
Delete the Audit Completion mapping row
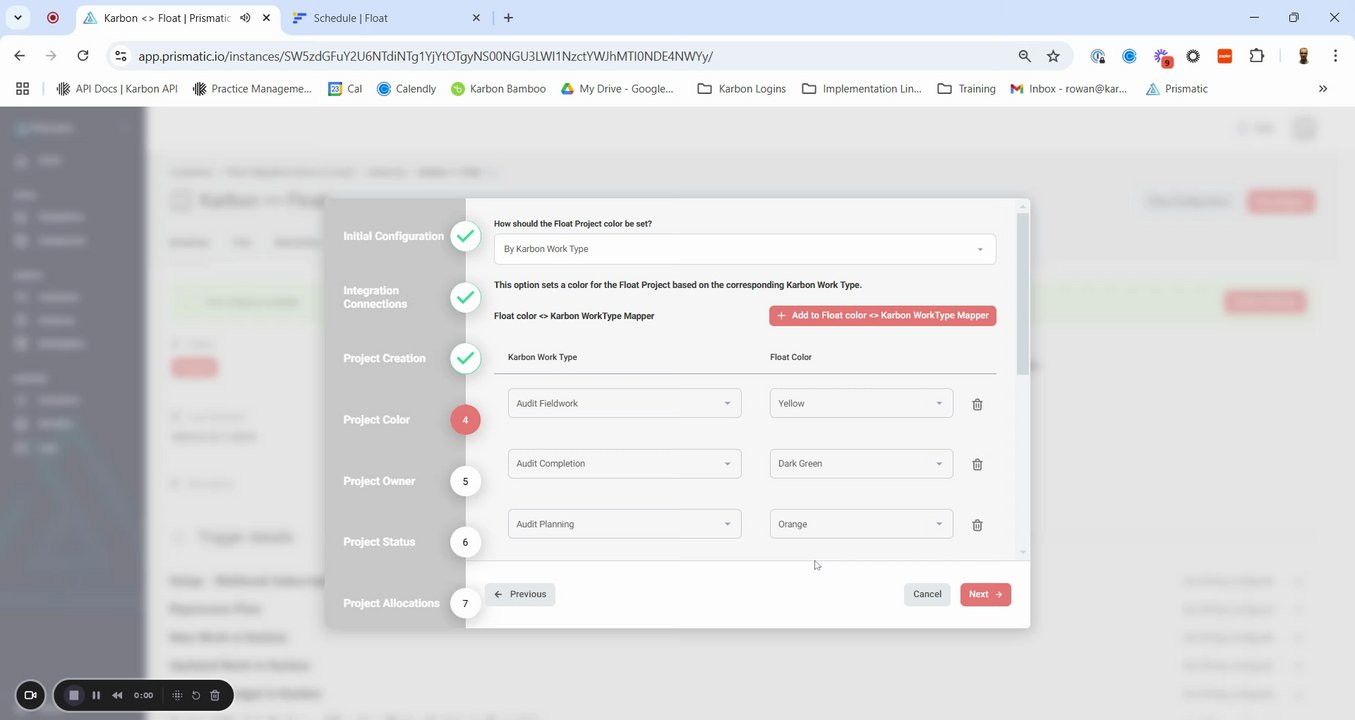(978, 464)
